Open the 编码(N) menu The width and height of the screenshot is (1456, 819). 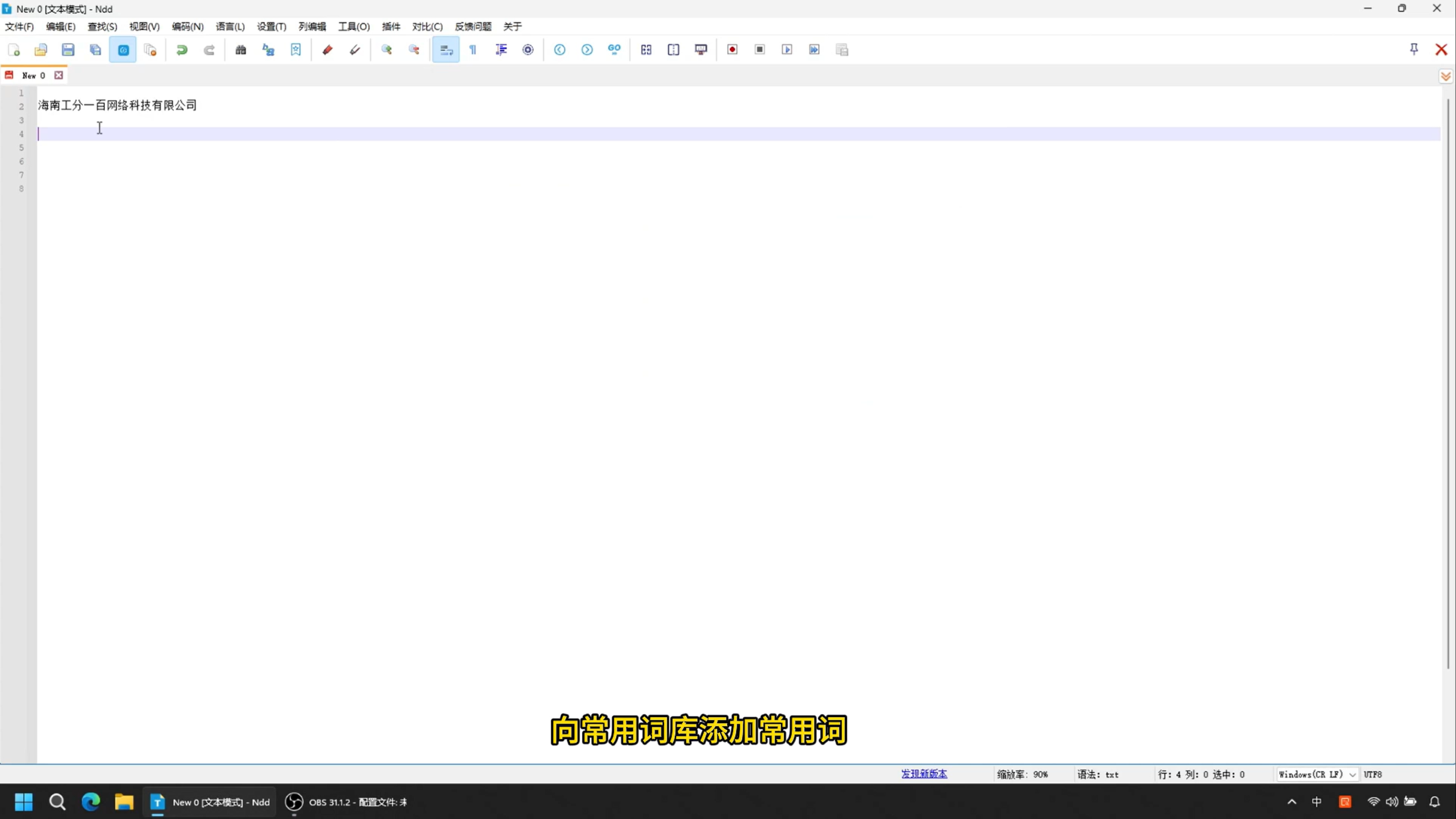[x=187, y=27]
